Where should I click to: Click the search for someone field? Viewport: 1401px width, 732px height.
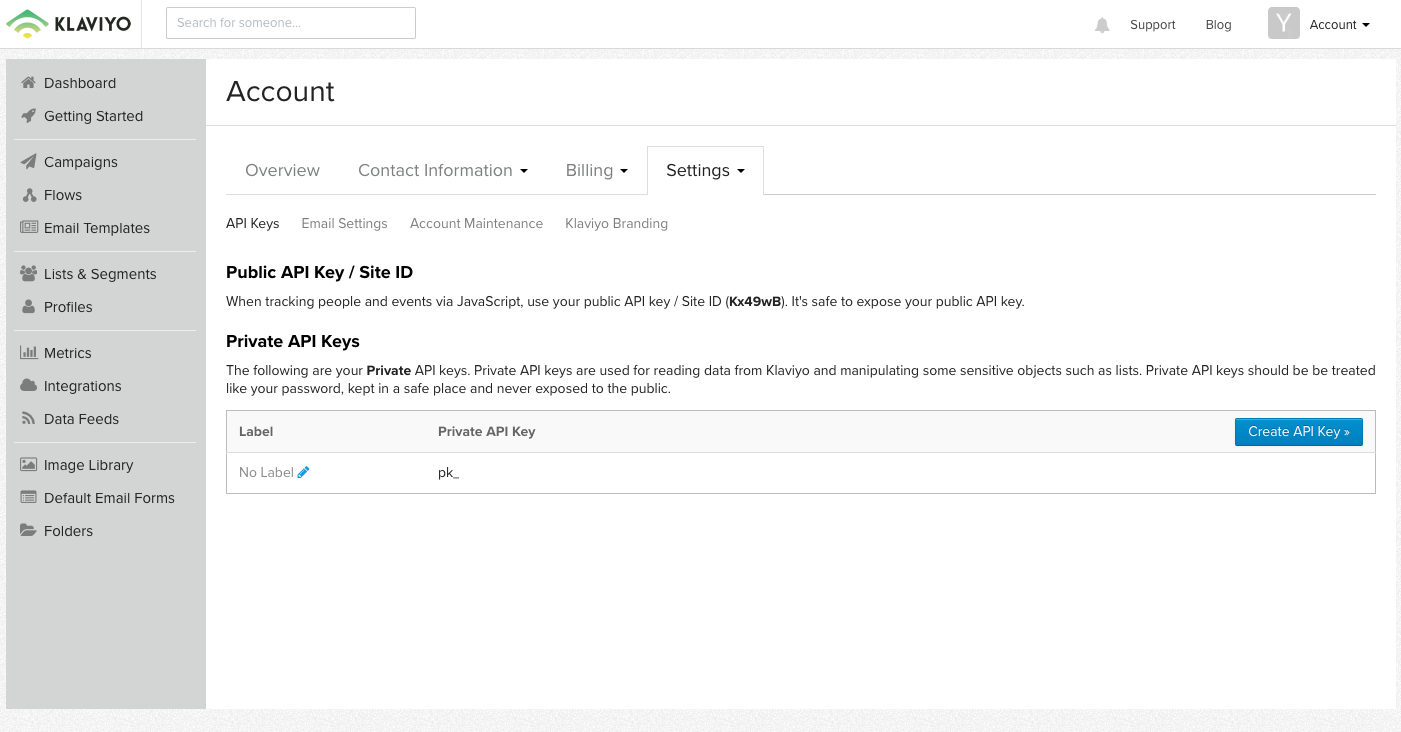291,22
